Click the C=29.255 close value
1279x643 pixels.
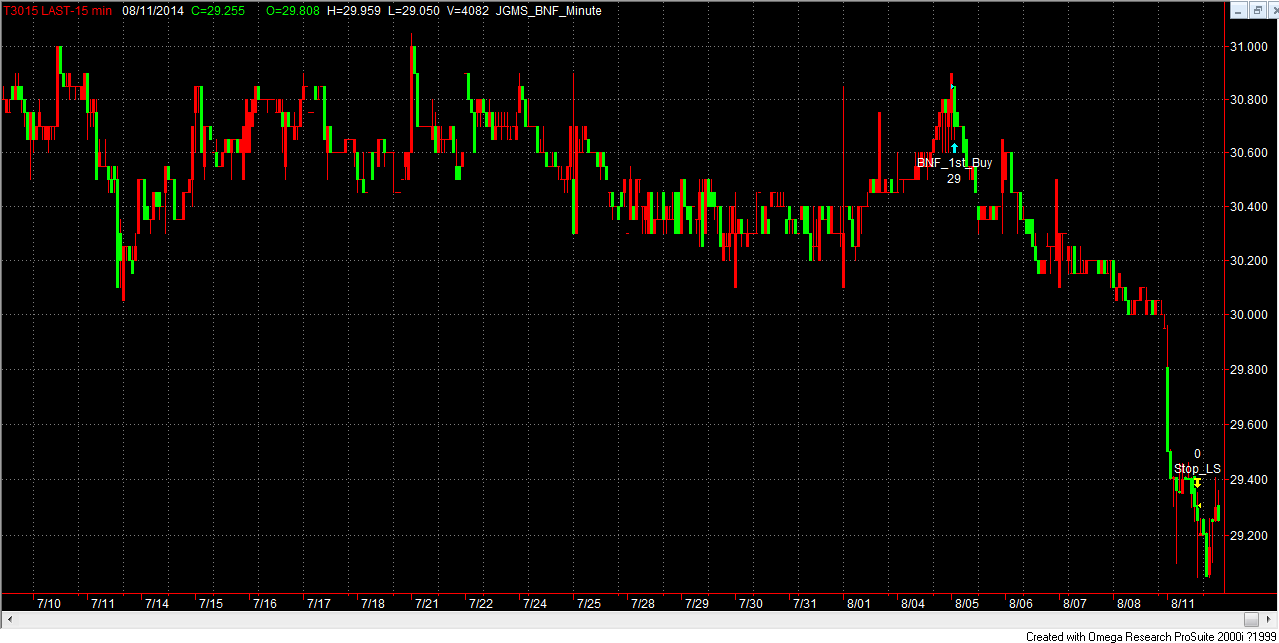click(218, 10)
